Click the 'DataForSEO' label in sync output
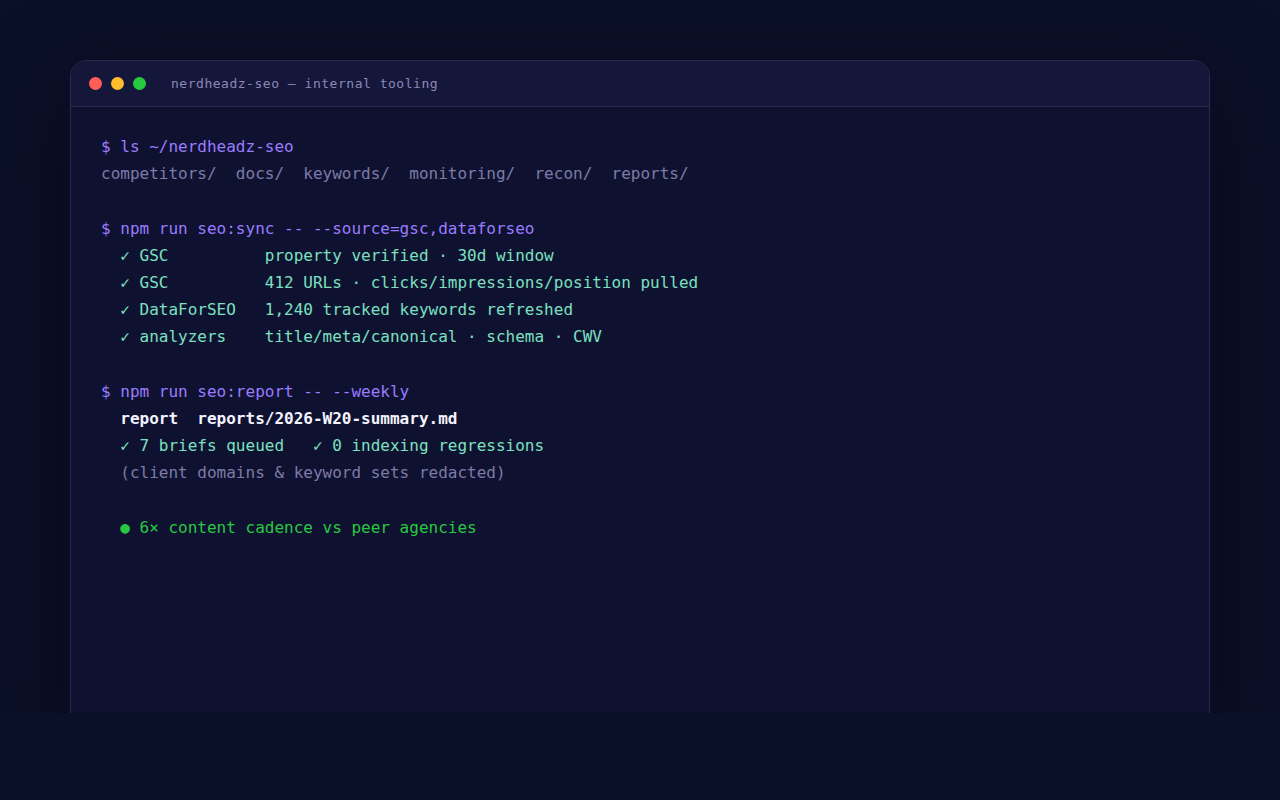The image size is (1280, 800). [188, 310]
